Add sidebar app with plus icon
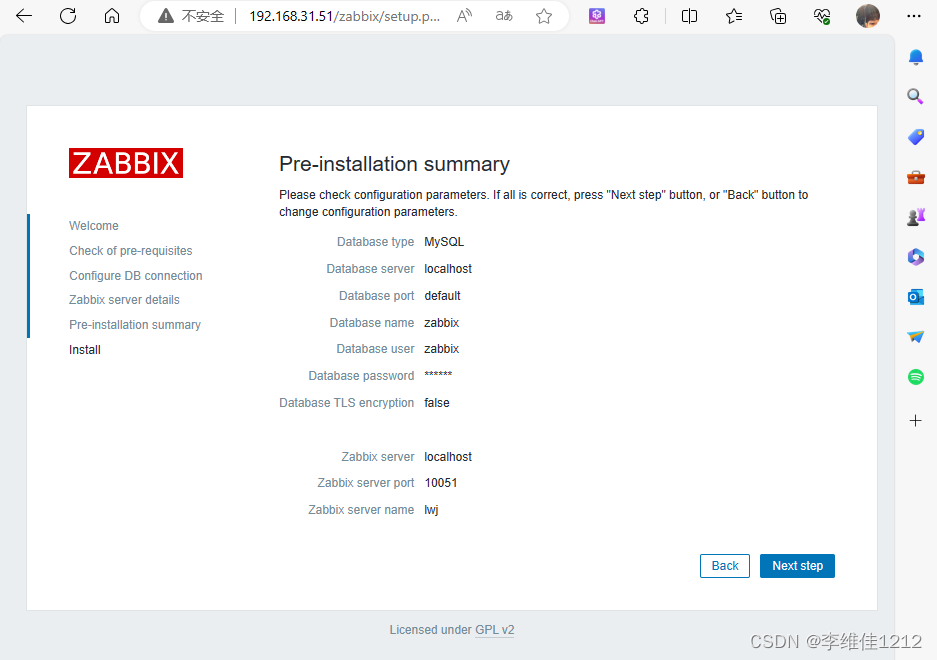Viewport: 937px width, 660px height. tap(915, 421)
